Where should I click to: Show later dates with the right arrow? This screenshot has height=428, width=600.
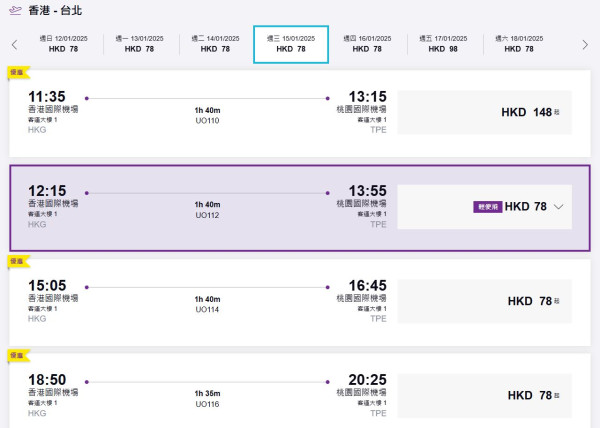(586, 44)
